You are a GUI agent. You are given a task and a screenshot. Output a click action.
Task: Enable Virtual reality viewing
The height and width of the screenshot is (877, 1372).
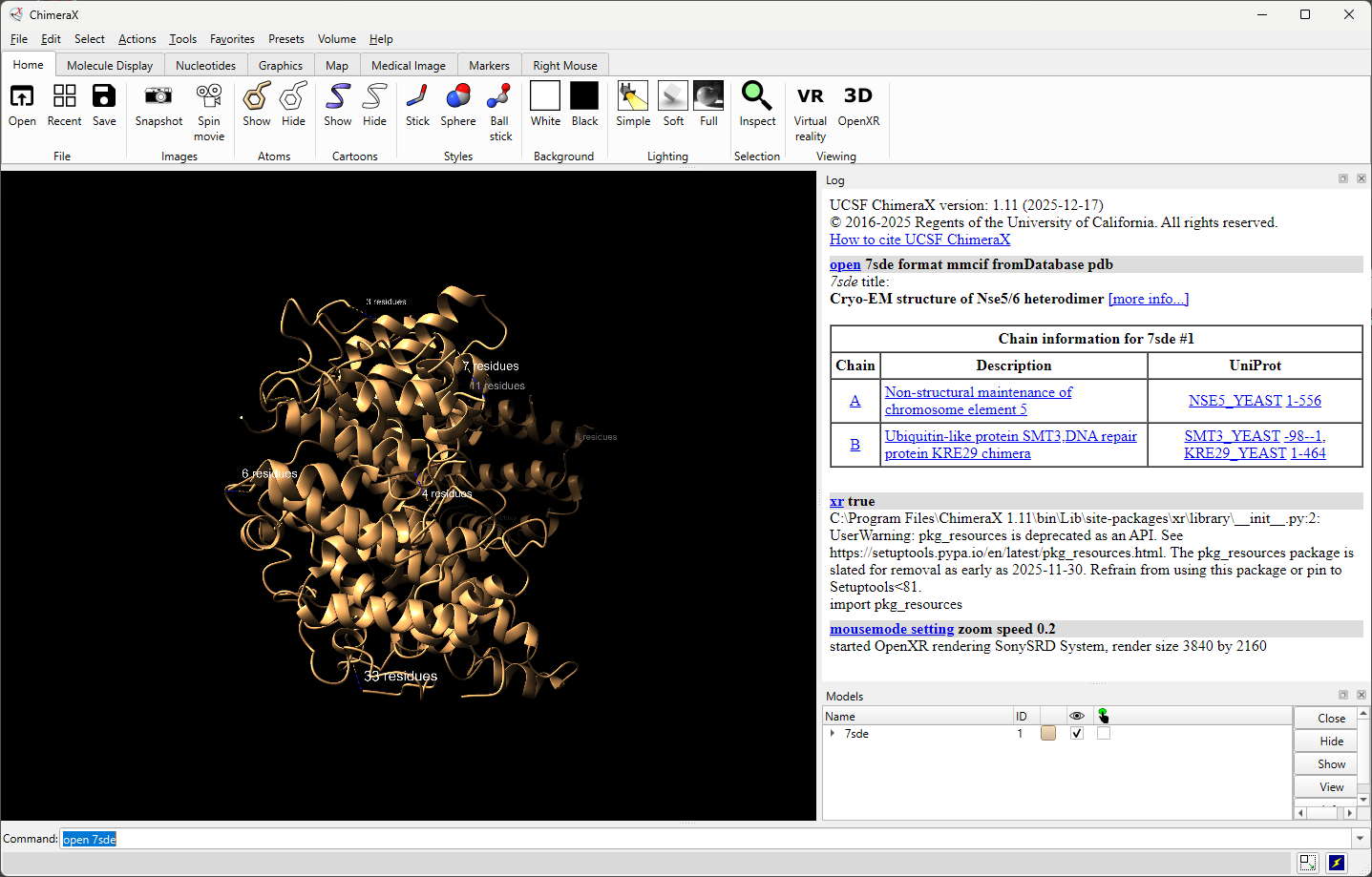(x=810, y=97)
